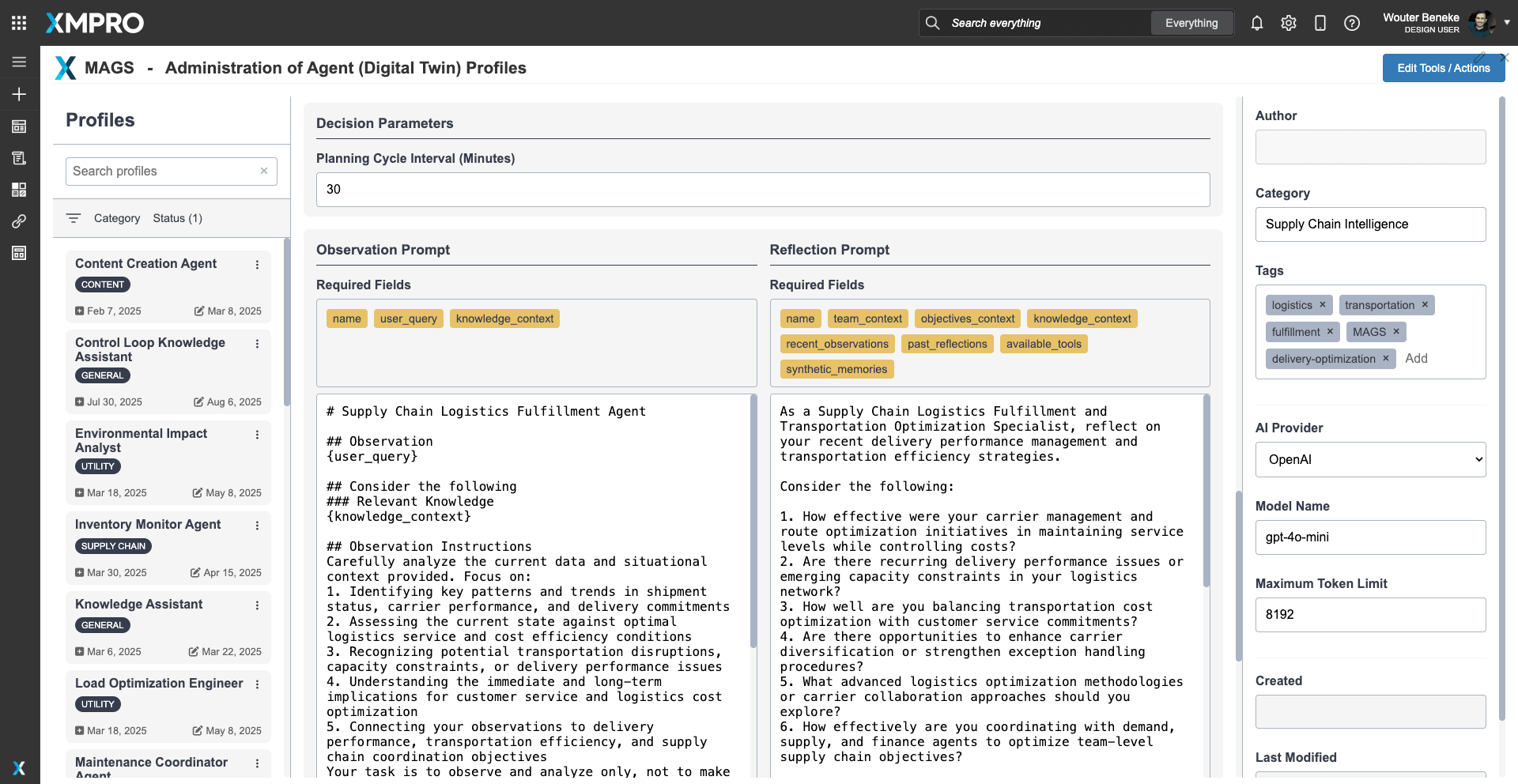Open the help question mark icon

coord(1352,23)
